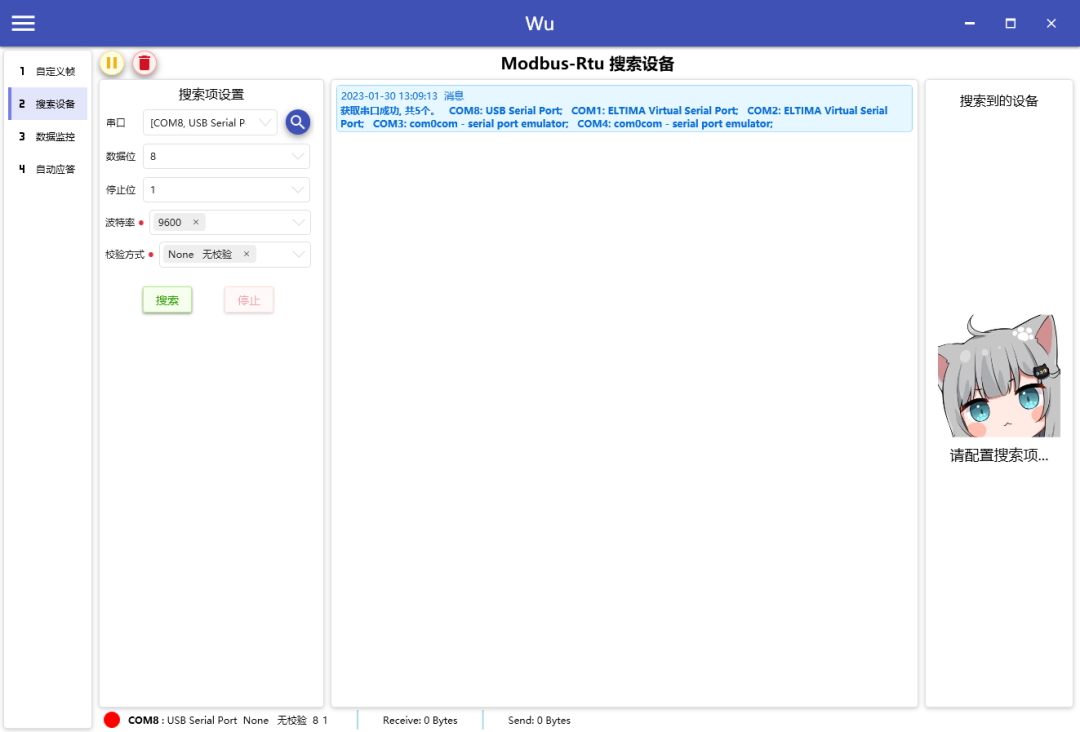Click the red connection status dot
The width and height of the screenshot is (1080, 732).
[111, 719]
